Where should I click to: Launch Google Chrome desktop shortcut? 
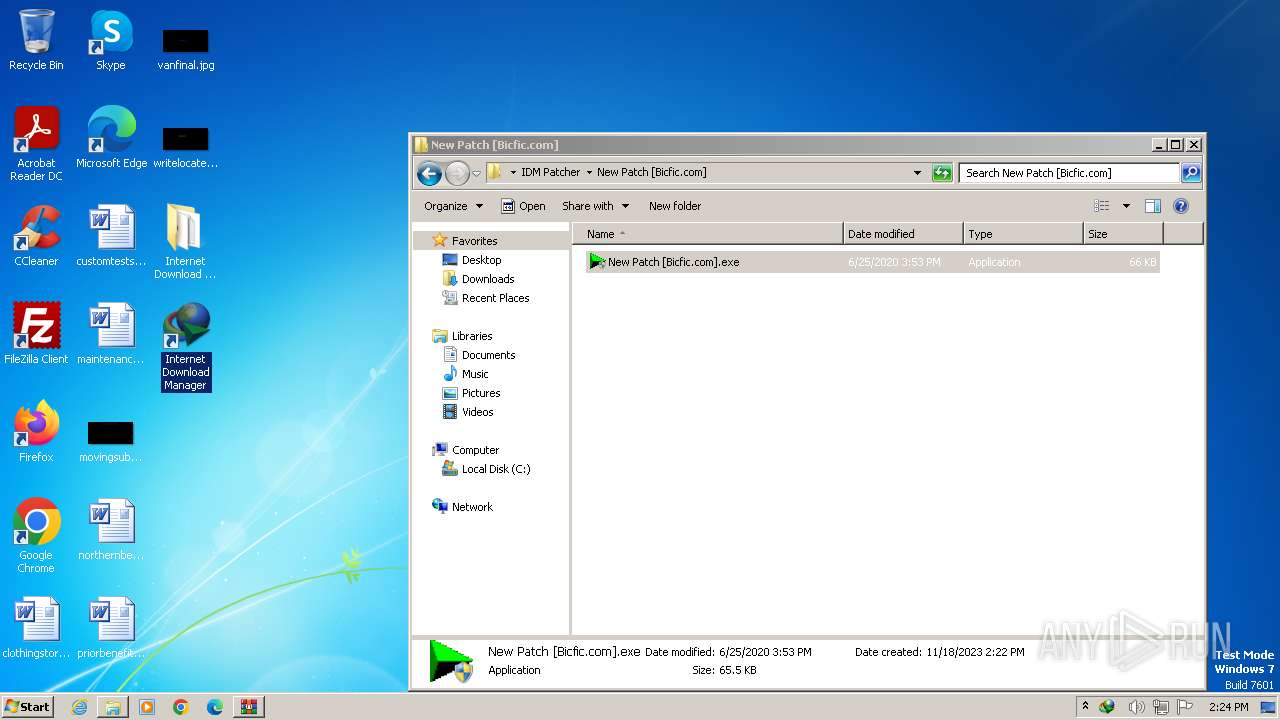(x=36, y=536)
